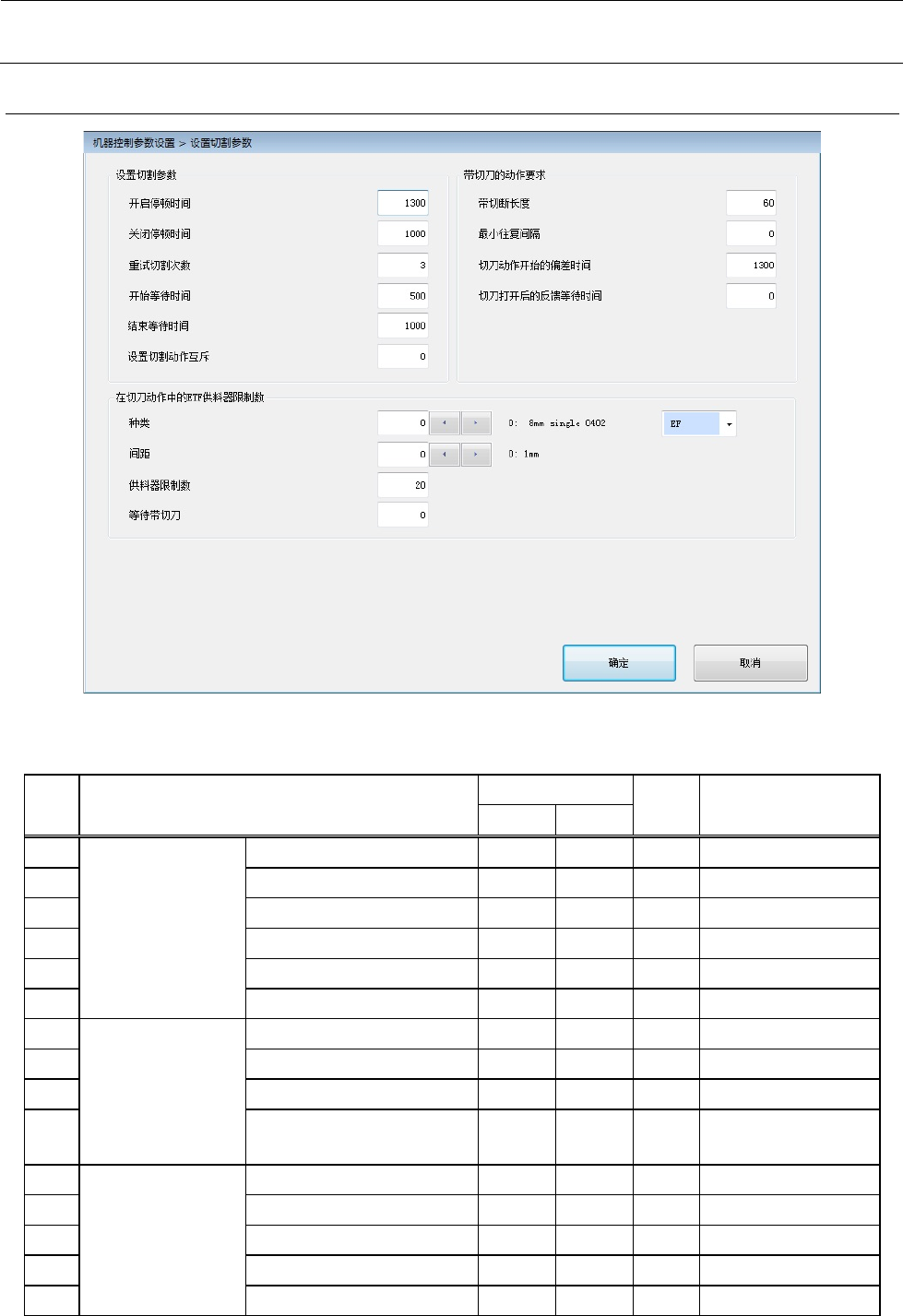903x1316 pixels.
Task: Increase 间距 value with right arrow
Action: coord(476,454)
